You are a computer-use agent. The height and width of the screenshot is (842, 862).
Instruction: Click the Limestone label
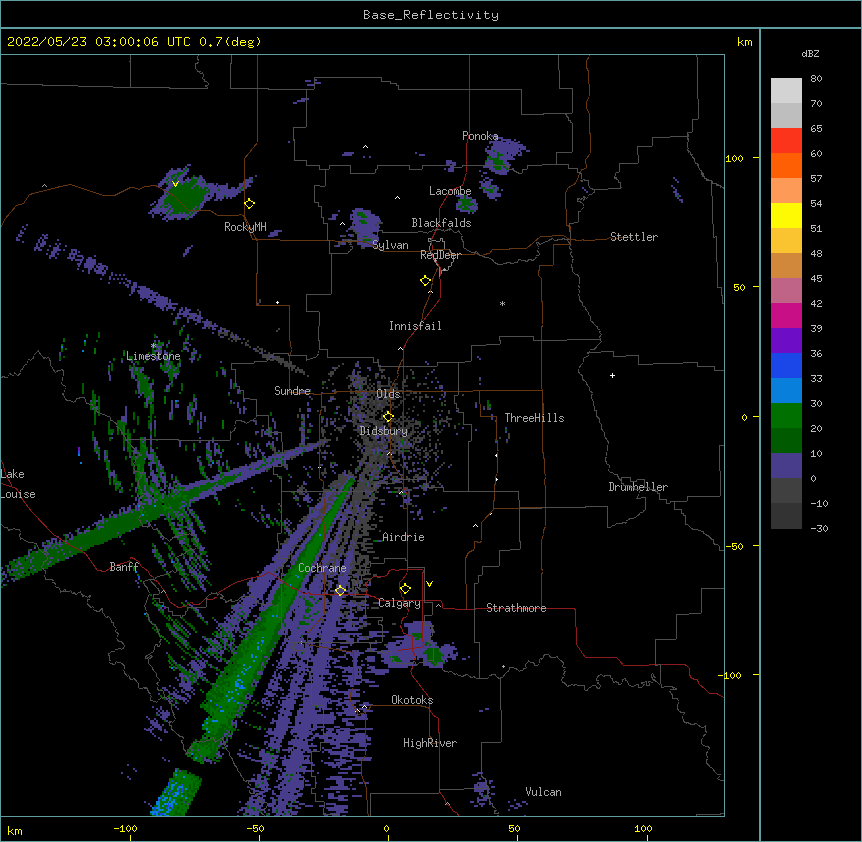[153, 356]
